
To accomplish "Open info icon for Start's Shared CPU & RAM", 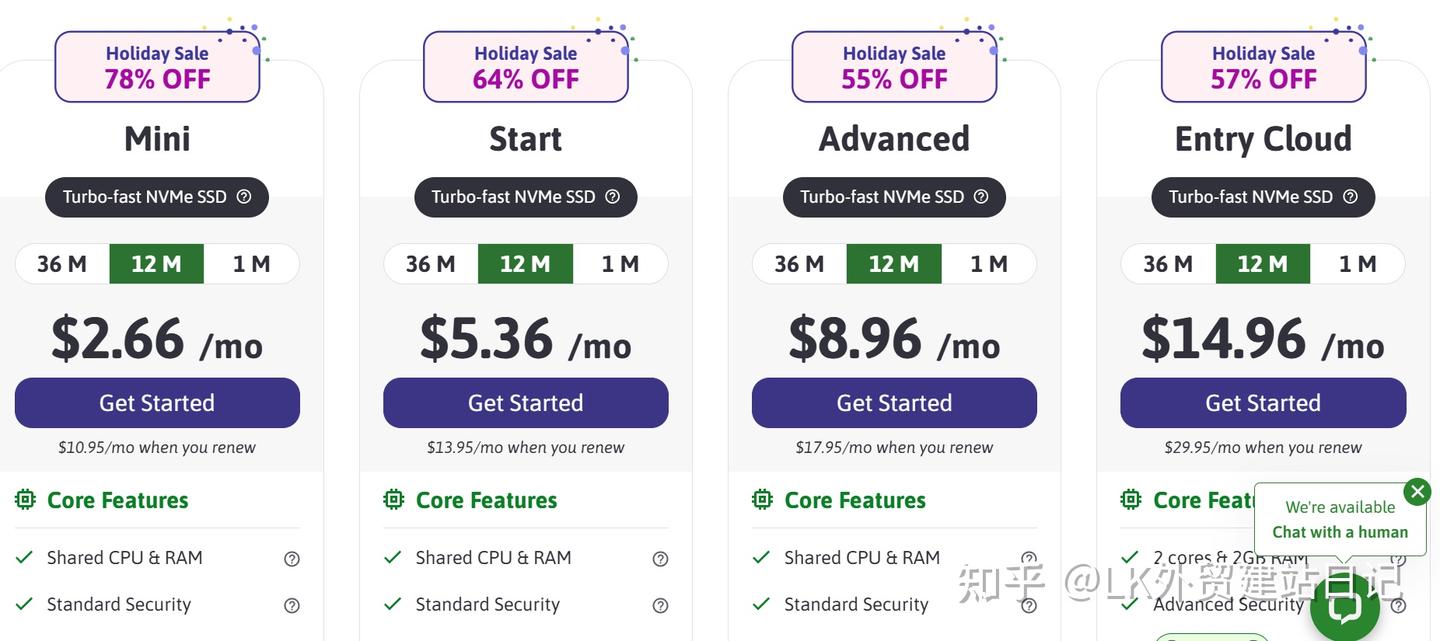I will tap(660, 559).
